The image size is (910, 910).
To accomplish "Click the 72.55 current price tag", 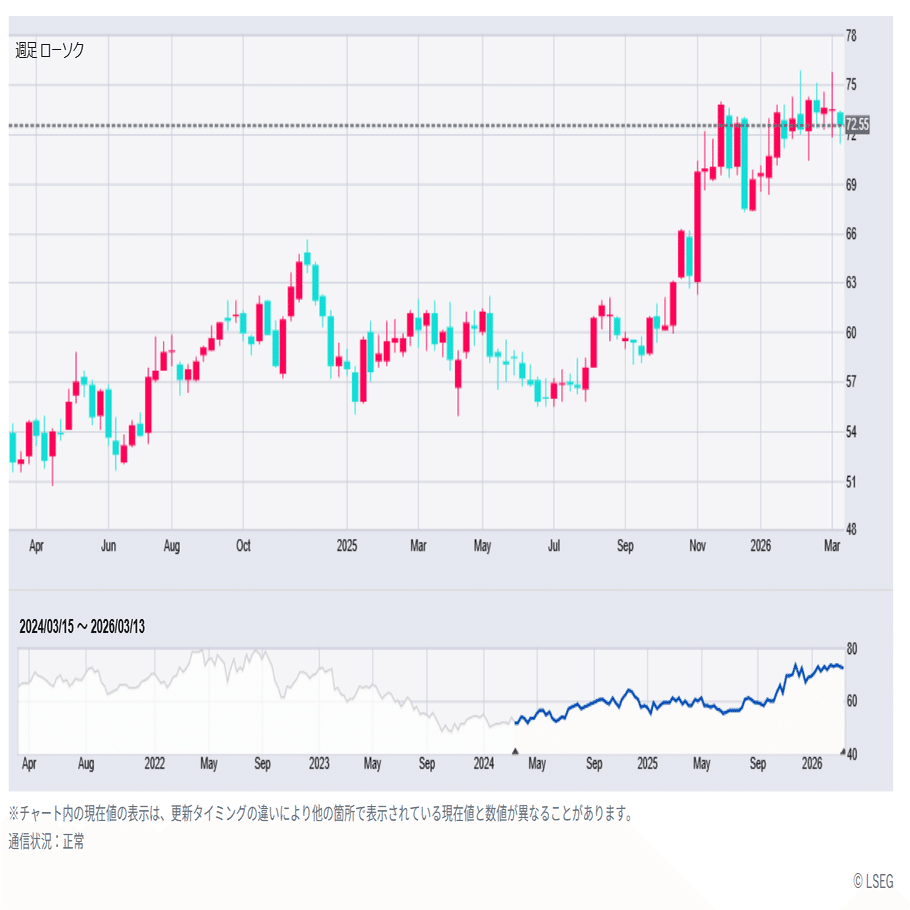I will point(857,125).
